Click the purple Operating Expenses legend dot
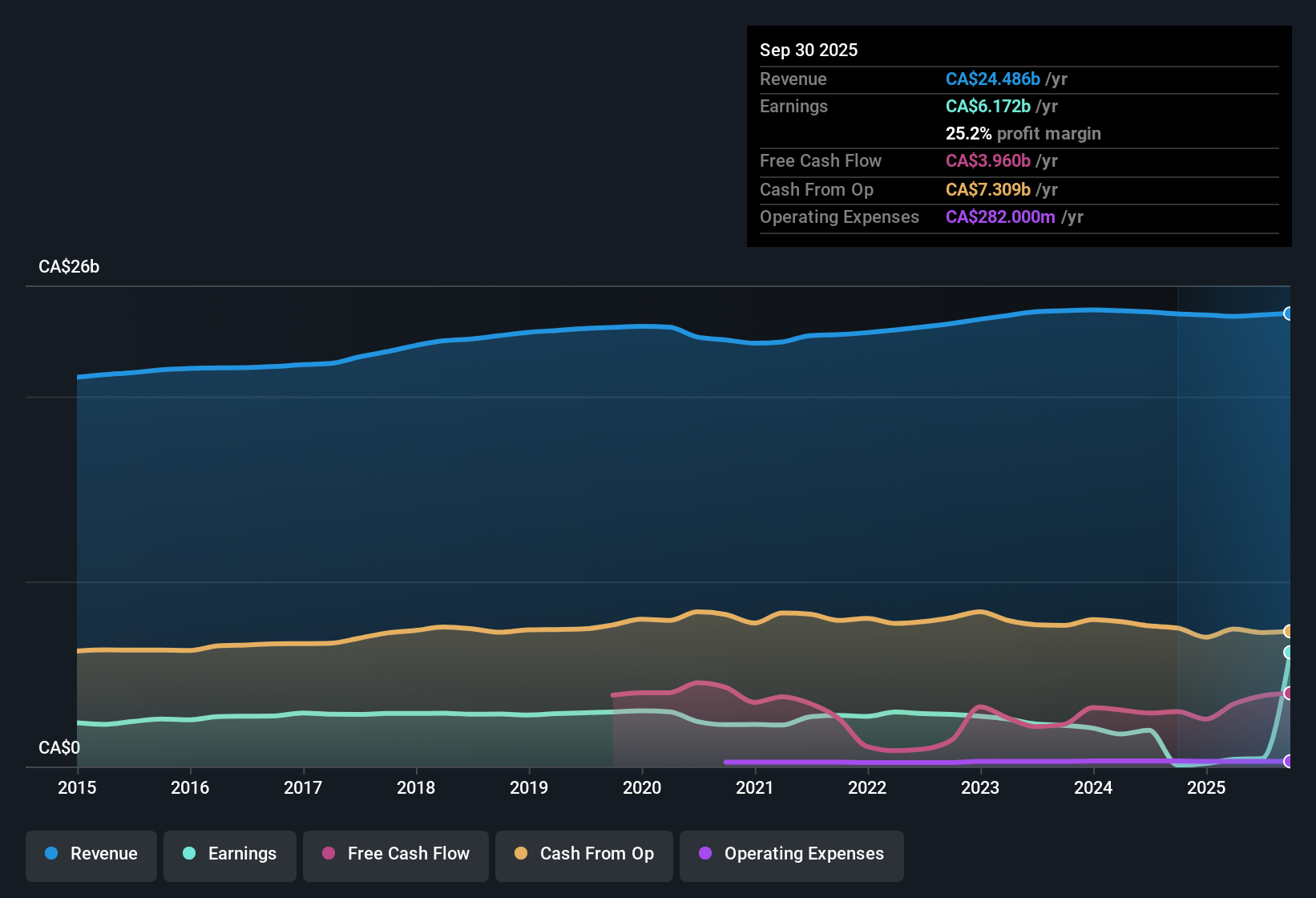Image resolution: width=1316 pixels, height=898 pixels. 704,854
